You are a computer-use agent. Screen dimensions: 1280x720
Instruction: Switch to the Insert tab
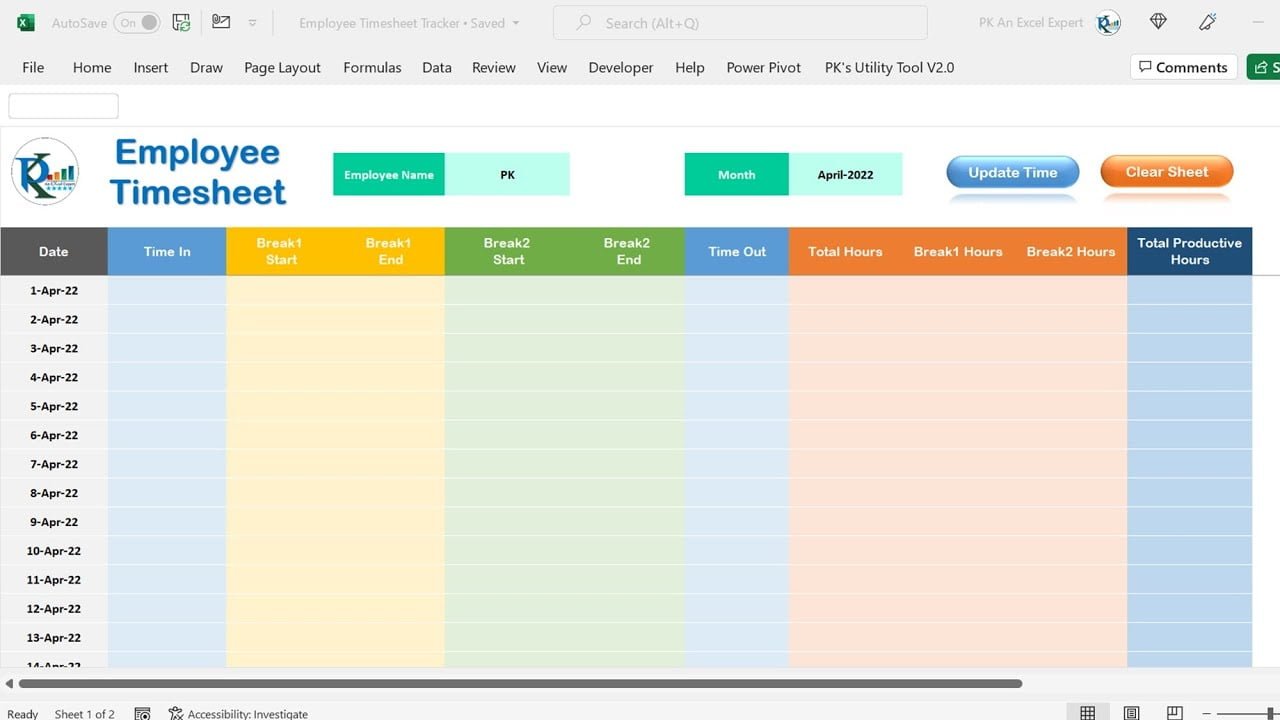click(151, 67)
